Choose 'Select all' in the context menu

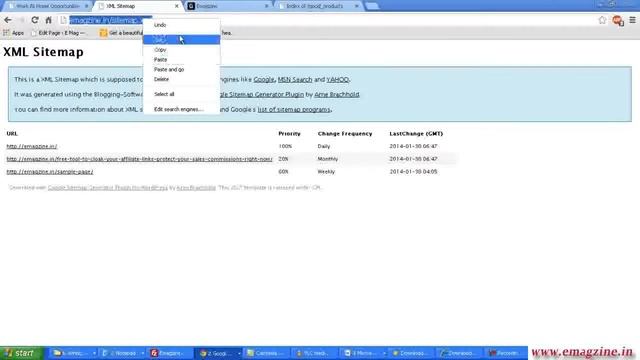tap(181, 94)
